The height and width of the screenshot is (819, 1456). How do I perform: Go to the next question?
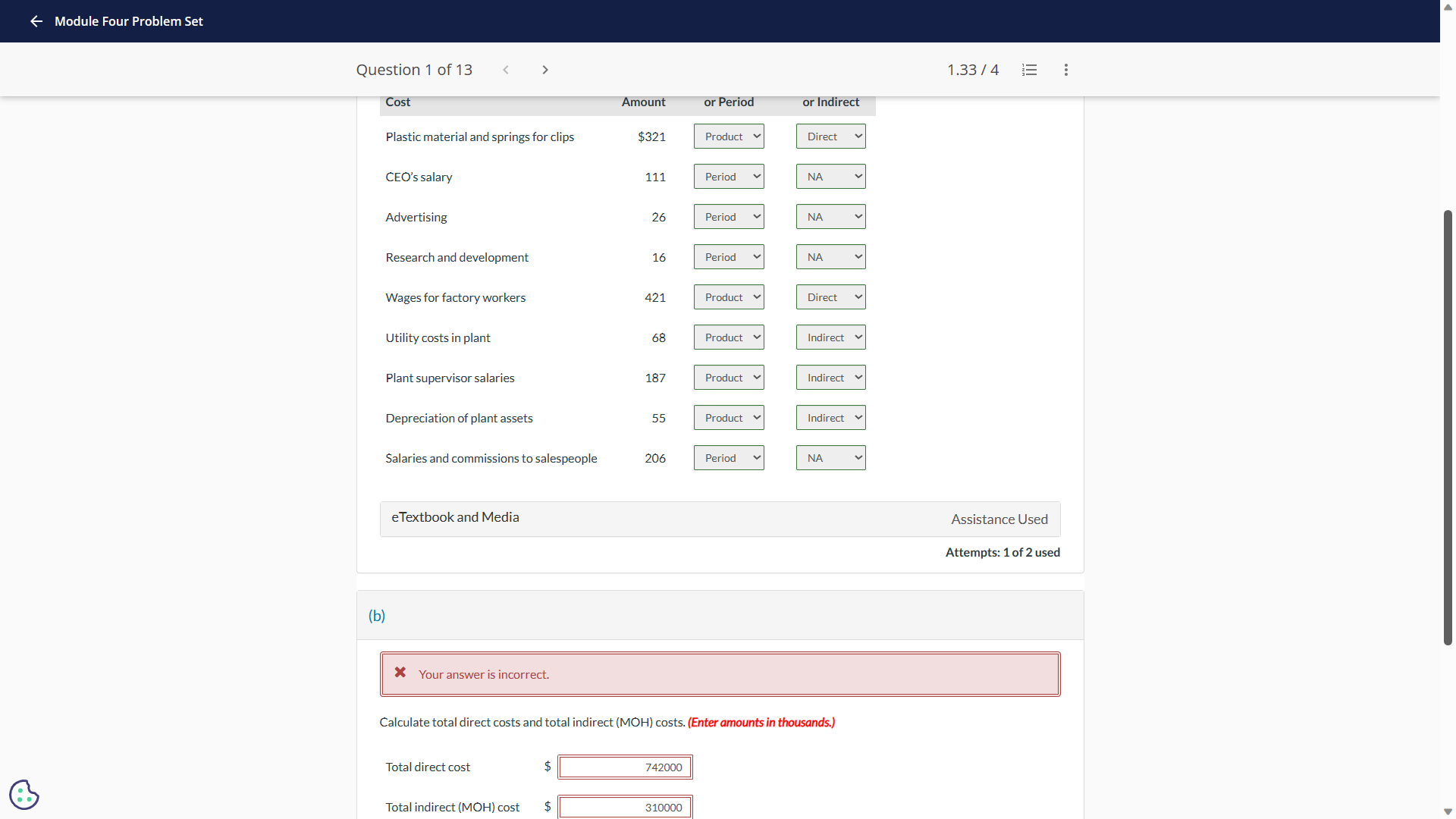545,69
